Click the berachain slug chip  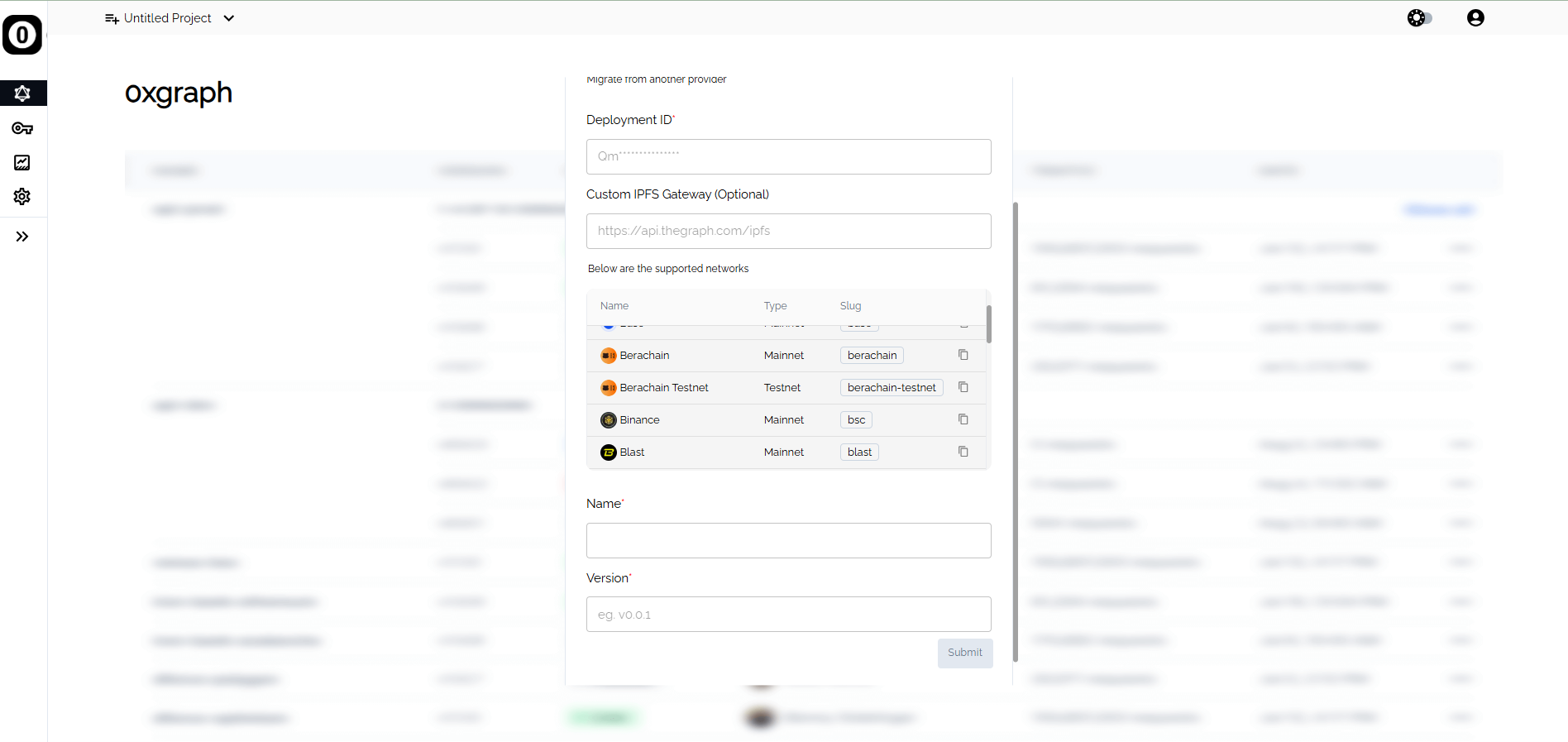pyautogui.click(x=872, y=356)
